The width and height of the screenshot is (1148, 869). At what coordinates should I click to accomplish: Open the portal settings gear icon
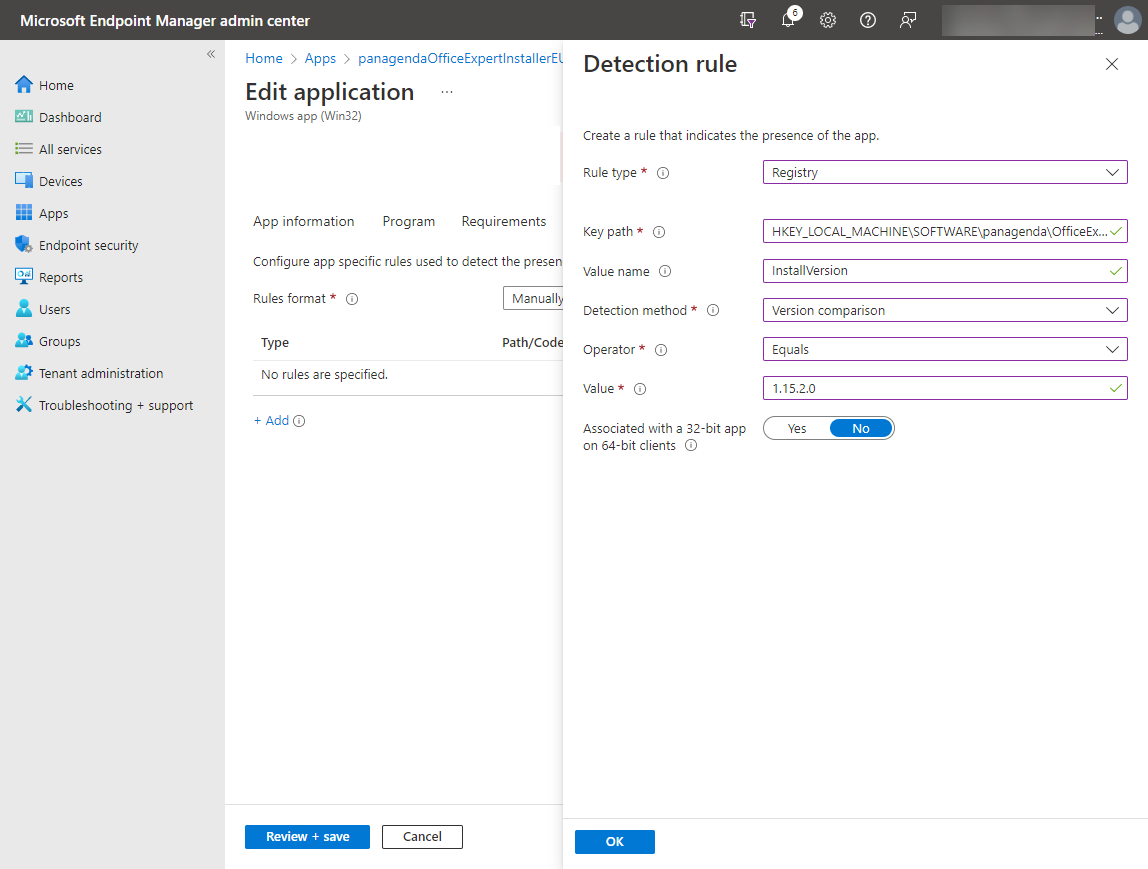point(828,20)
